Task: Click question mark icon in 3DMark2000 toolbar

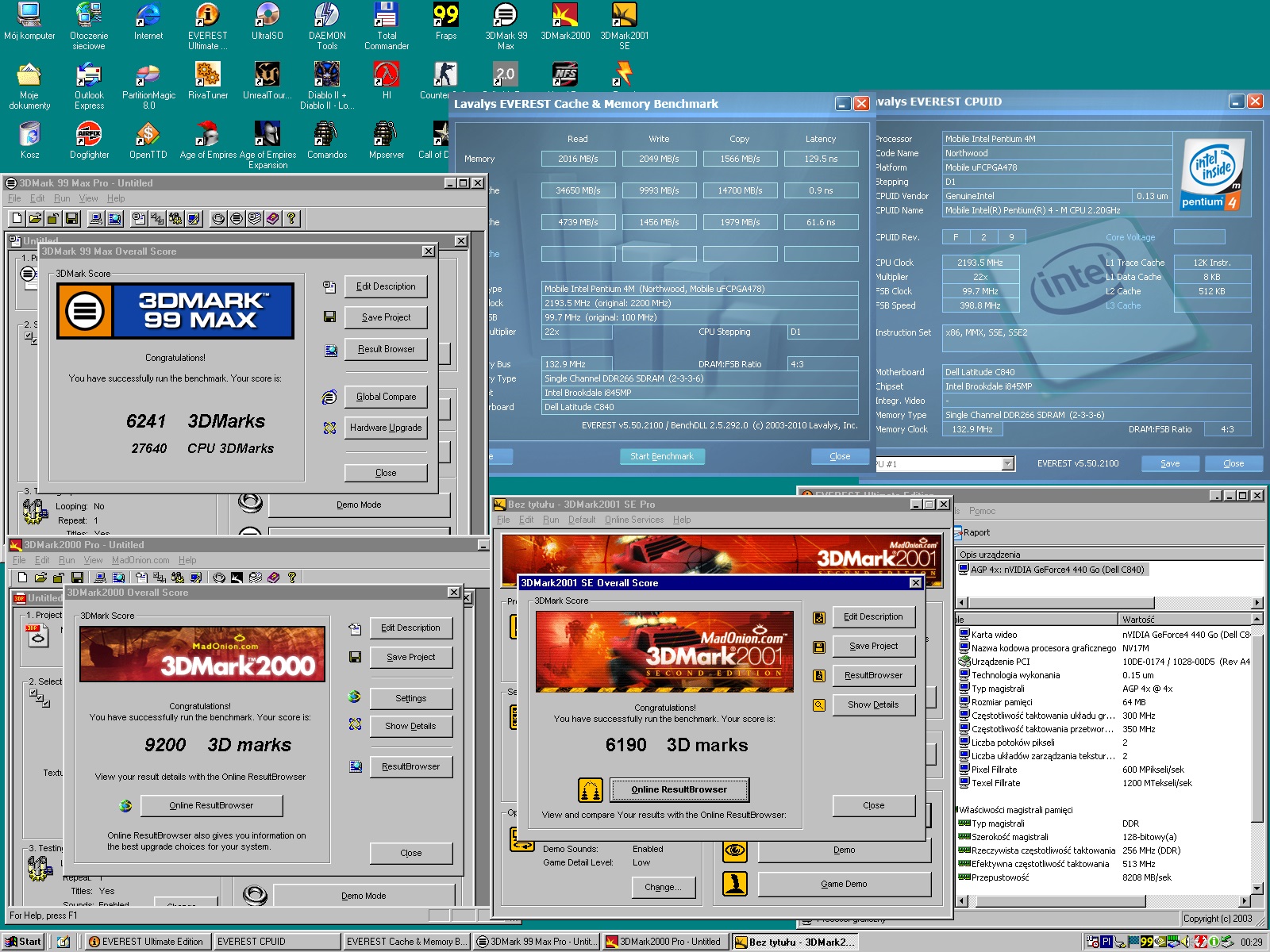Action: 291,578
